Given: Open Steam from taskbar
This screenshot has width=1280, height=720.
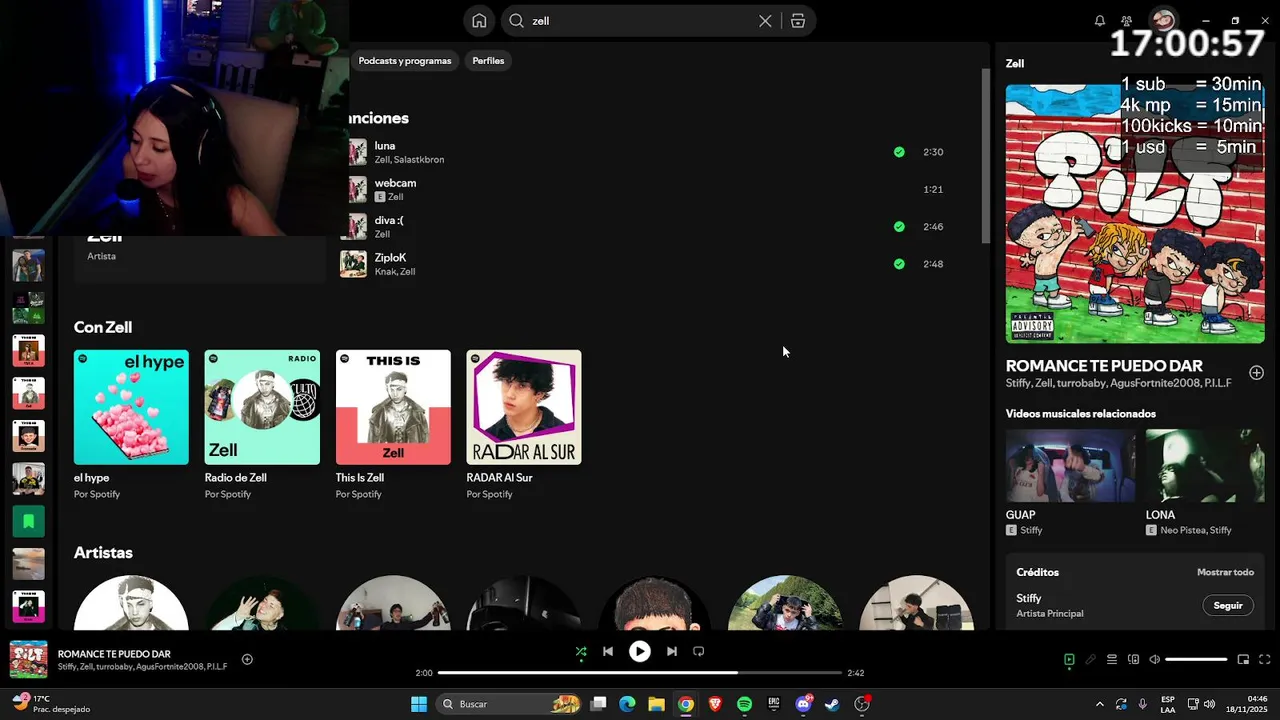Looking at the screenshot, I should coord(832,704).
